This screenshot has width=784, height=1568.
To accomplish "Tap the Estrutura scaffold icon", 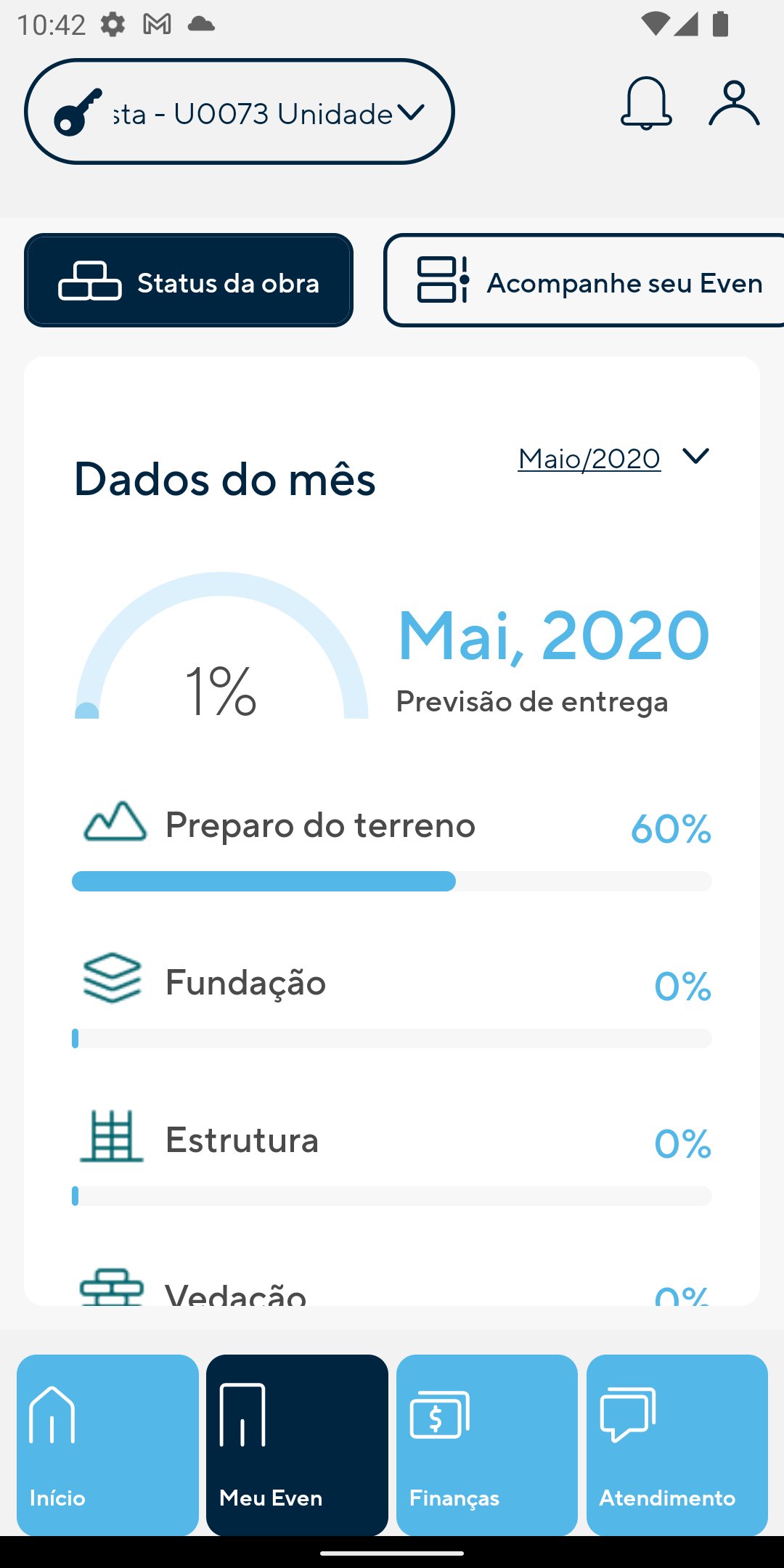I will click(112, 1136).
